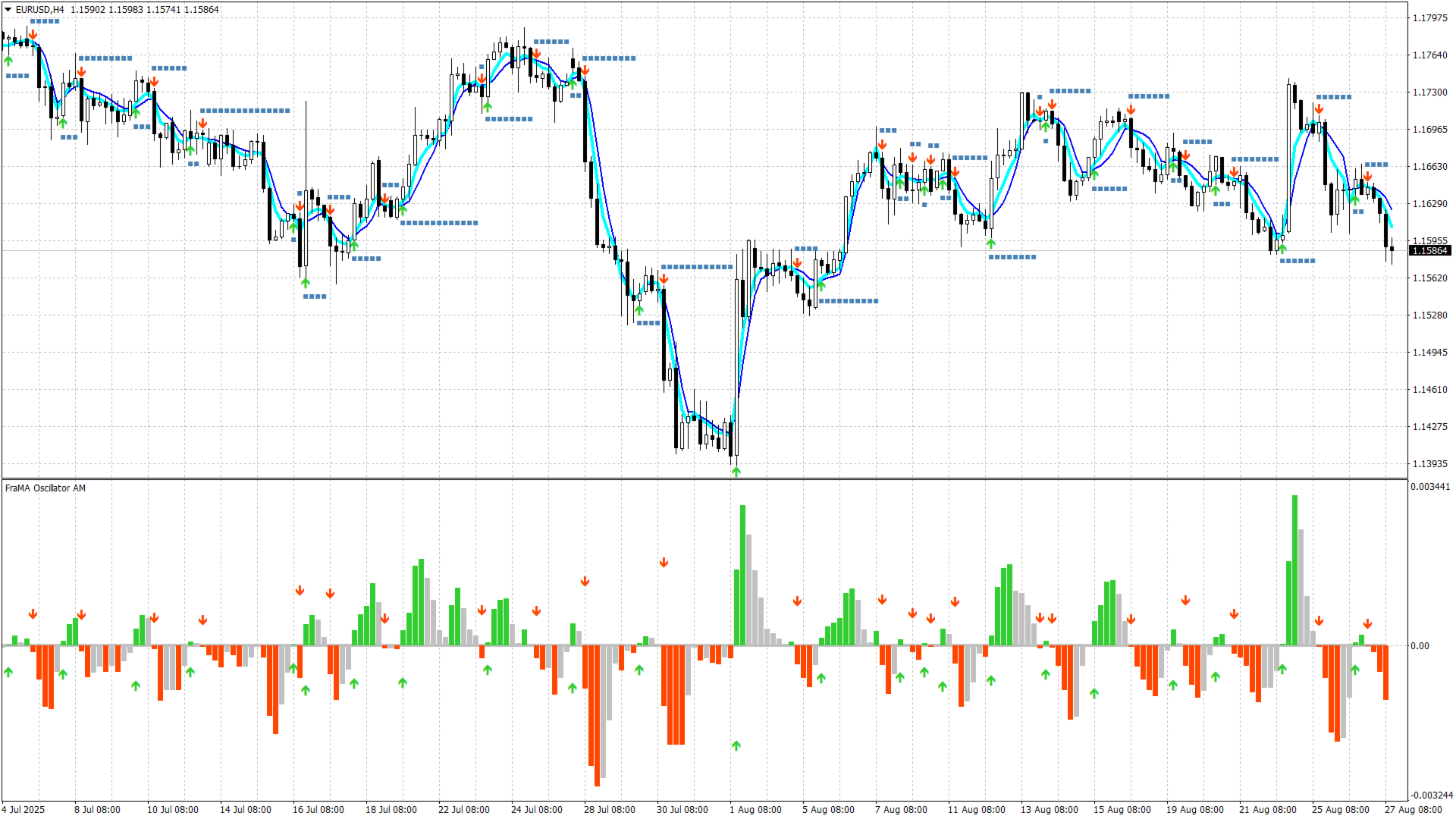1456x819 pixels.
Task: Click the 7 Aug 08:00 time label
Action: tap(901, 810)
